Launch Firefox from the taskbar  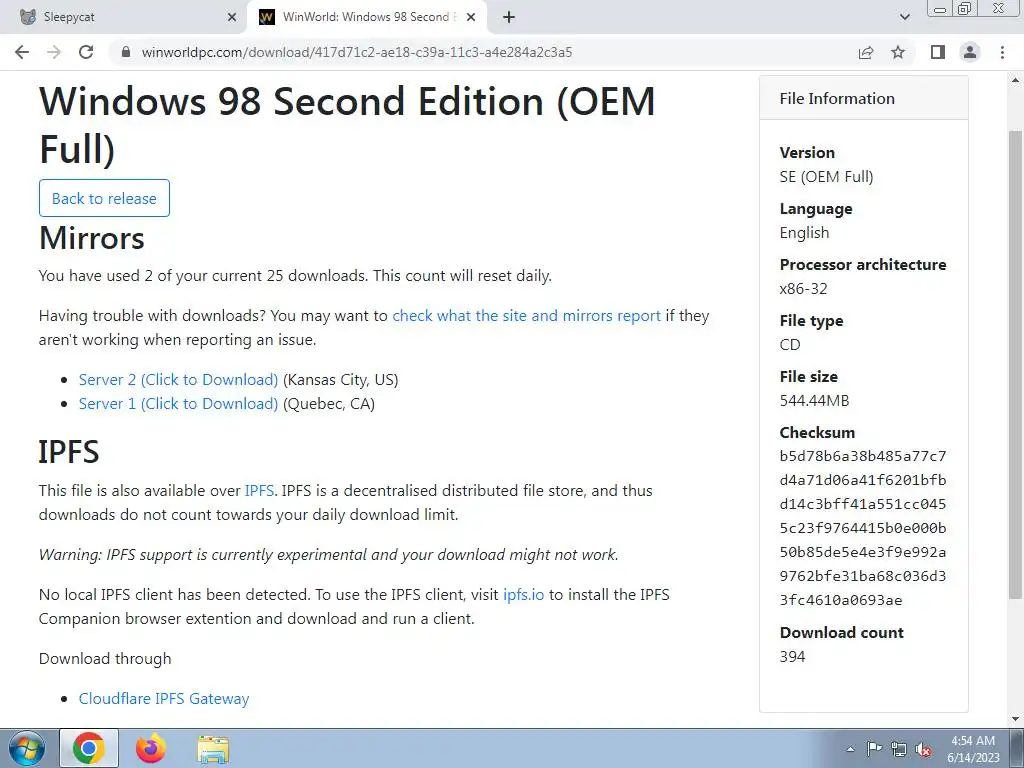pyautogui.click(x=151, y=749)
